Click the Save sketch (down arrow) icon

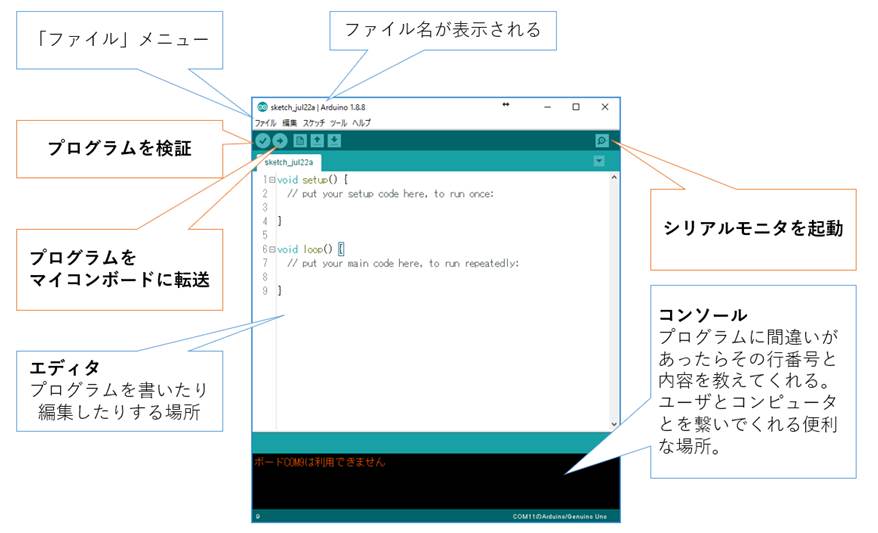[334, 141]
